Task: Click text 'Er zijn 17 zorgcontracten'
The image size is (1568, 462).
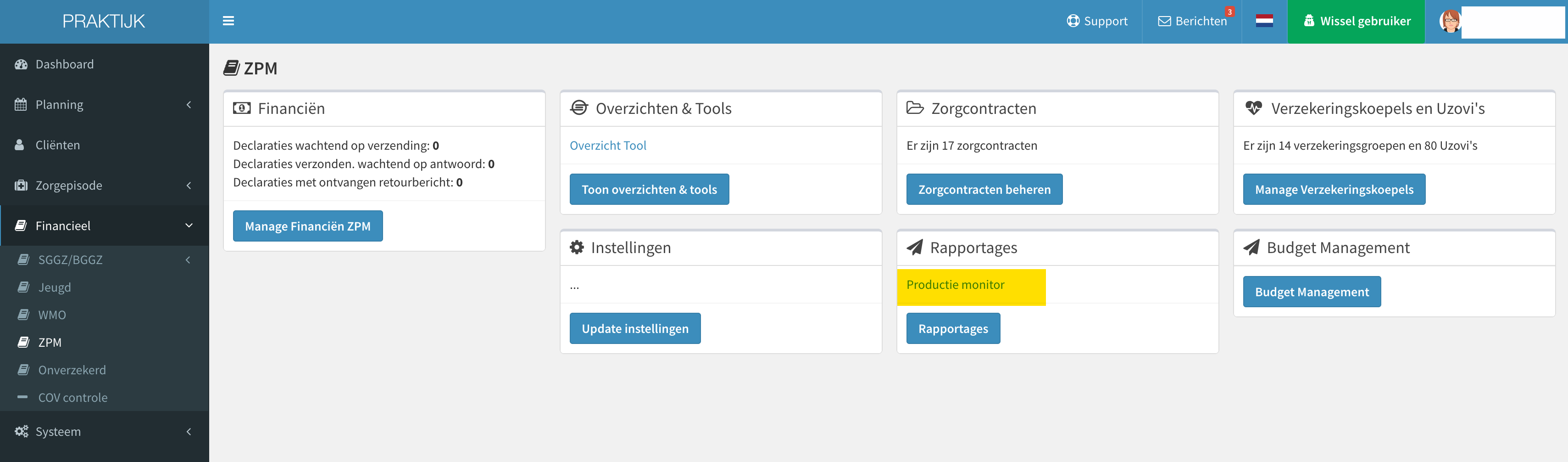Action: [x=972, y=145]
